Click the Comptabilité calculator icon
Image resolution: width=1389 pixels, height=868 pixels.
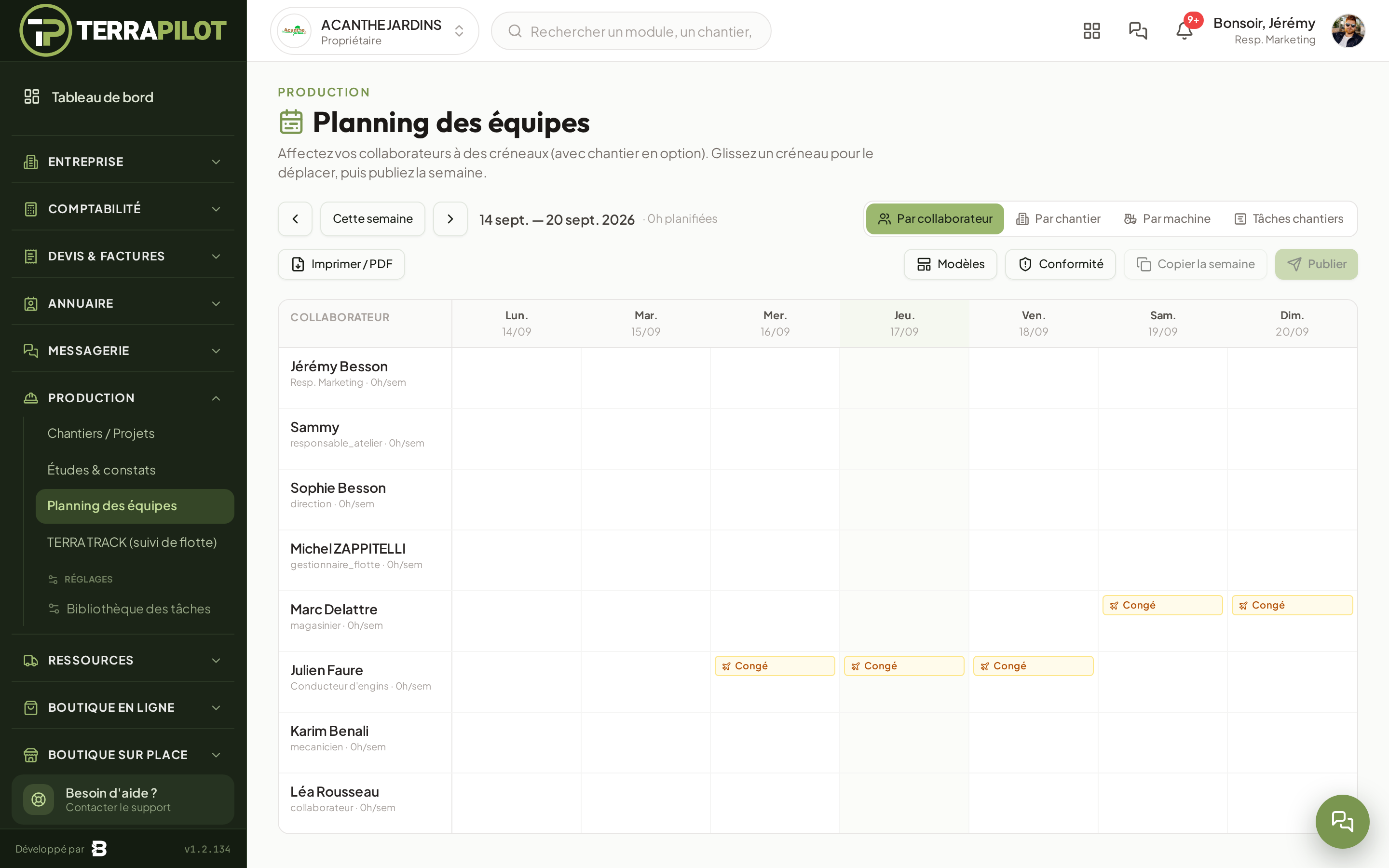coord(31,209)
